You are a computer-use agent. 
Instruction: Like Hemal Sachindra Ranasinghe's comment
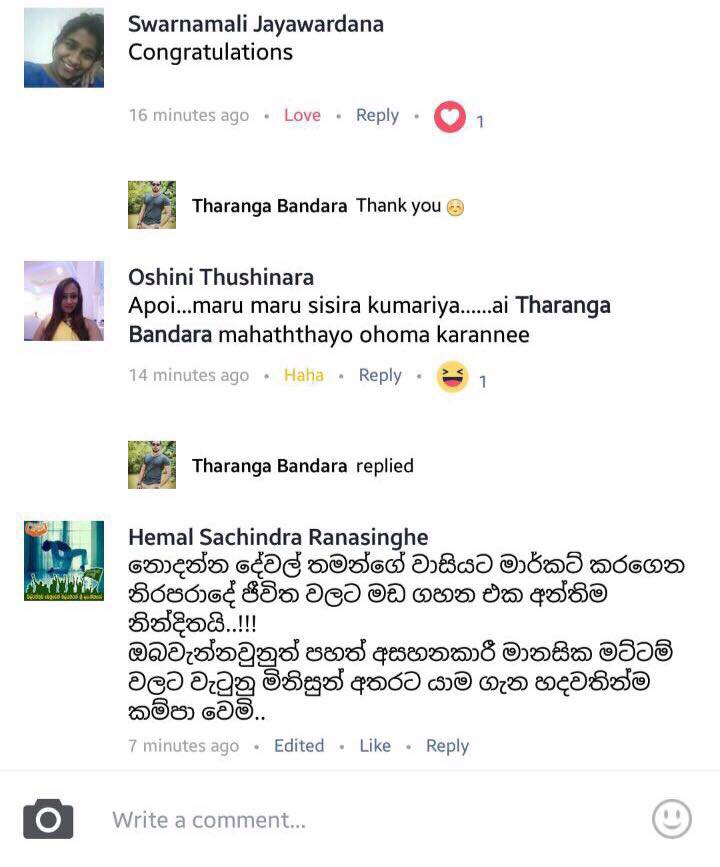[375, 745]
